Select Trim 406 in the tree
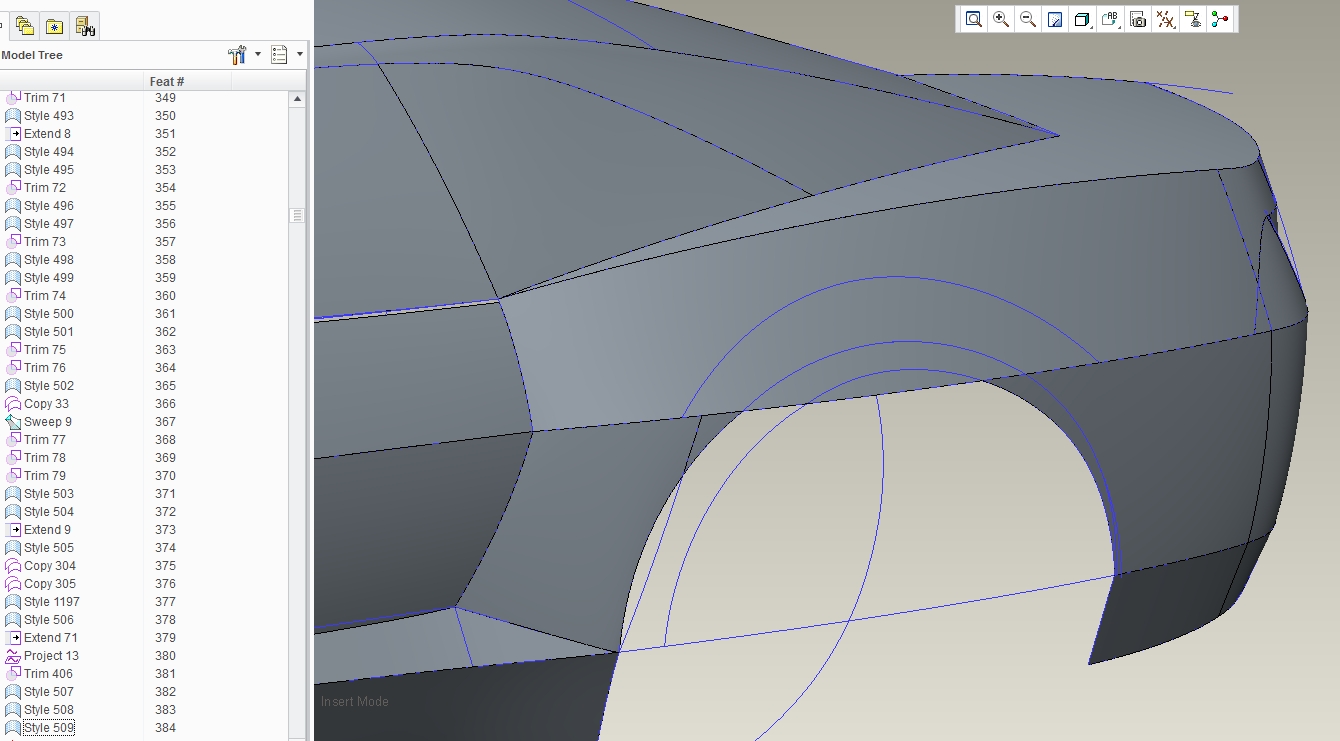 (x=48, y=674)
